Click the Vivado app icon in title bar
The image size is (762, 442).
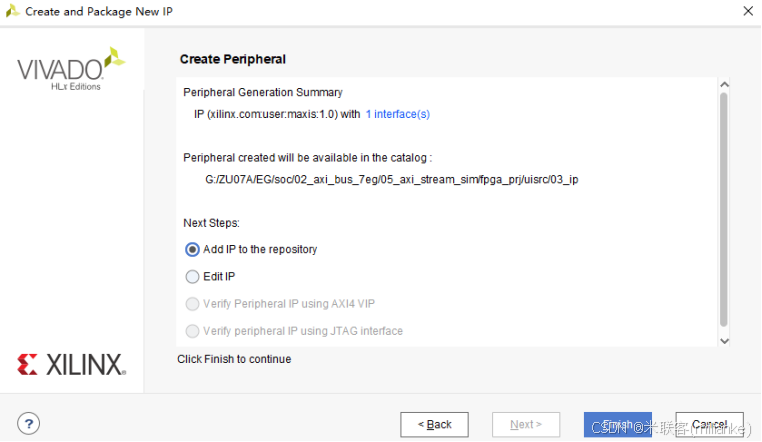(x=12, y=11)
